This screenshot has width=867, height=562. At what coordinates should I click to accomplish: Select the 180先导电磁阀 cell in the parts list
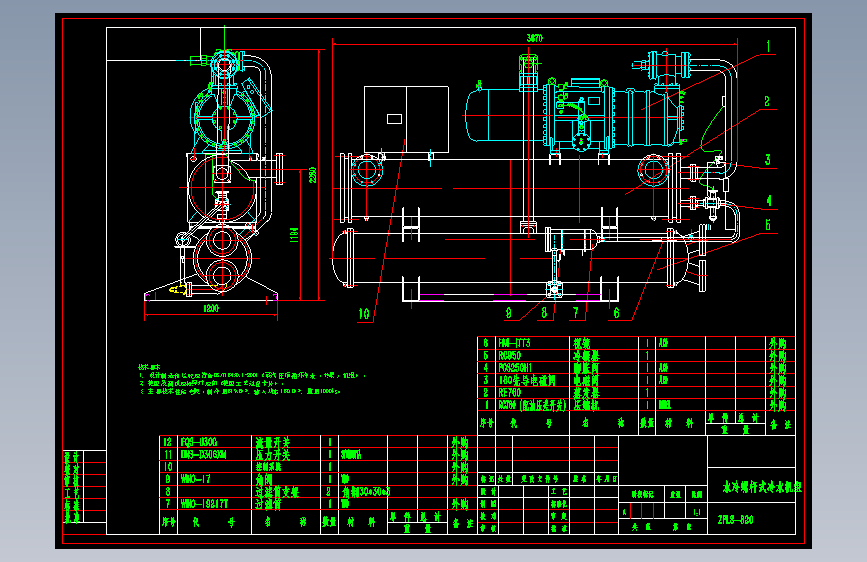[x=526, y=381]
